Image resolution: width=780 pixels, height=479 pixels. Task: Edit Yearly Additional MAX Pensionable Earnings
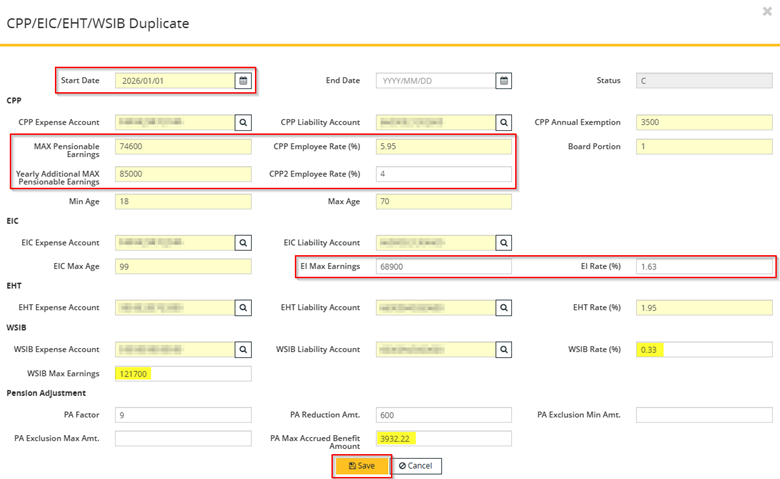tap(183, 174)
